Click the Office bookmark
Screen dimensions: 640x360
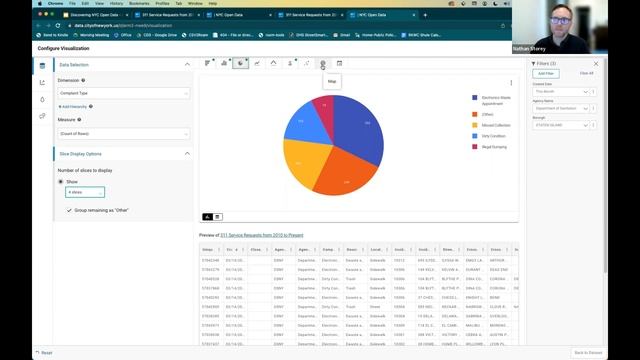pos(123,35)
